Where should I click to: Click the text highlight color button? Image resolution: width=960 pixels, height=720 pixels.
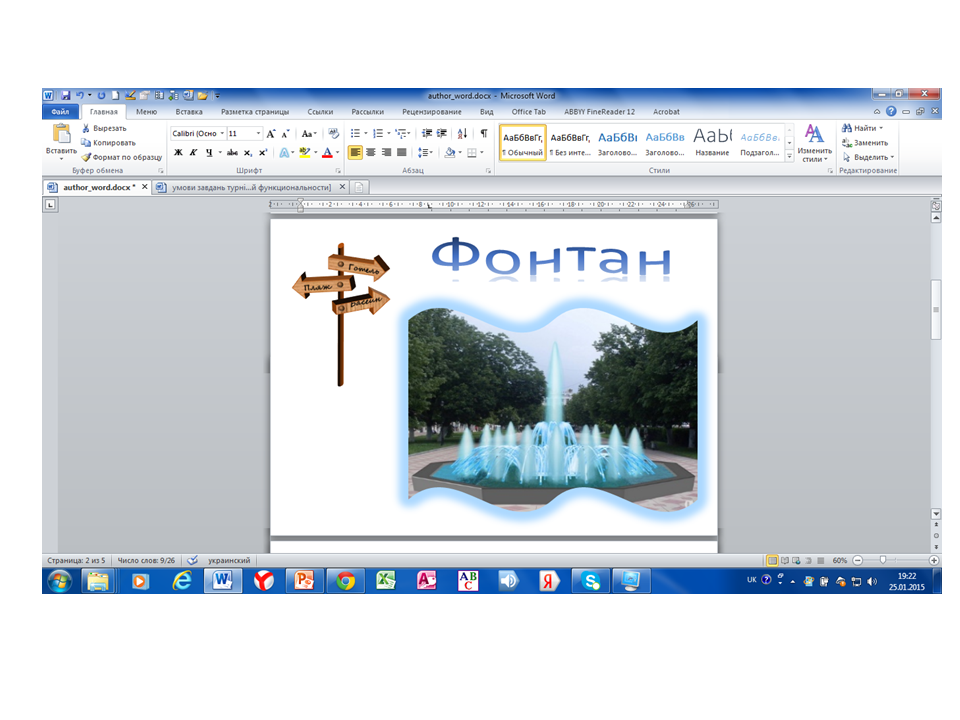coord(305,152)
